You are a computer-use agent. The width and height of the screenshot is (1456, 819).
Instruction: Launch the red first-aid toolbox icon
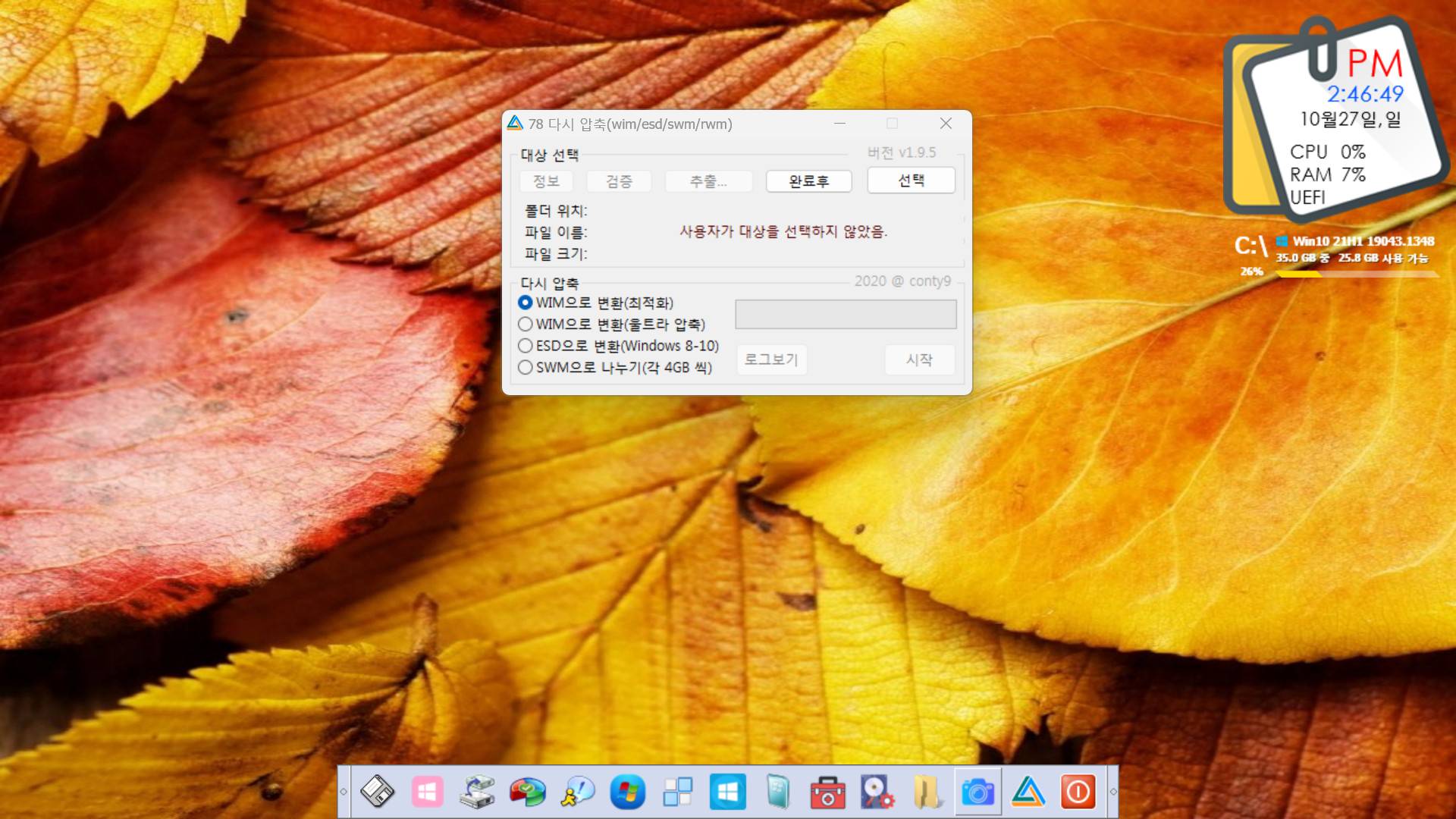pos(827,792)
